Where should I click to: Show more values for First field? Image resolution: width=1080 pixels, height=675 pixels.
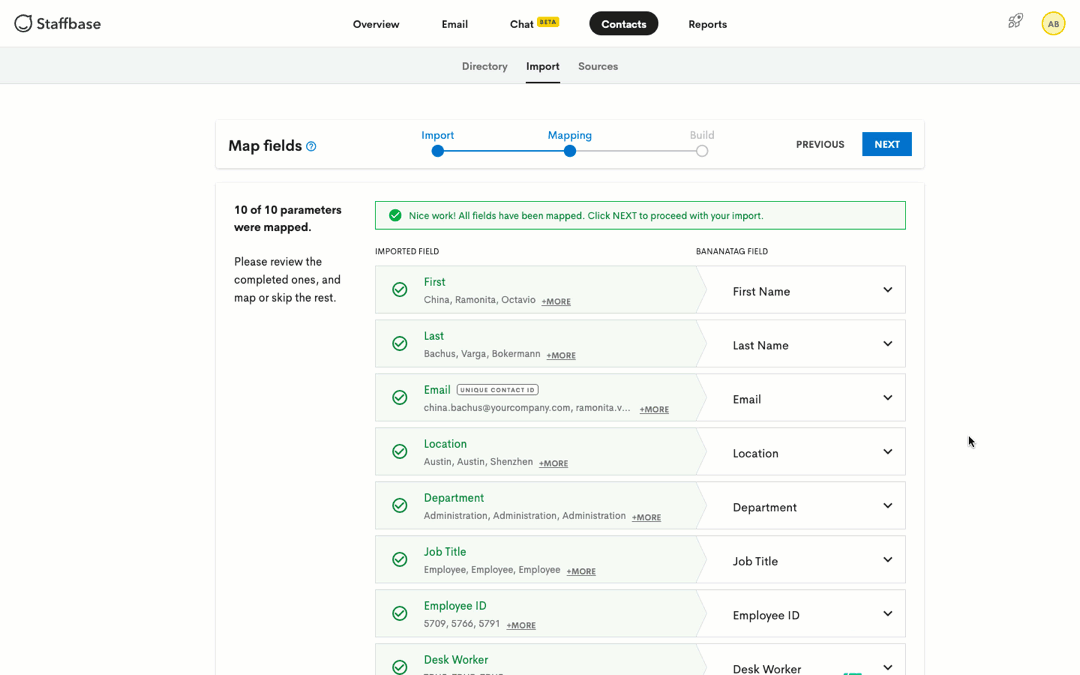point(556,302)
